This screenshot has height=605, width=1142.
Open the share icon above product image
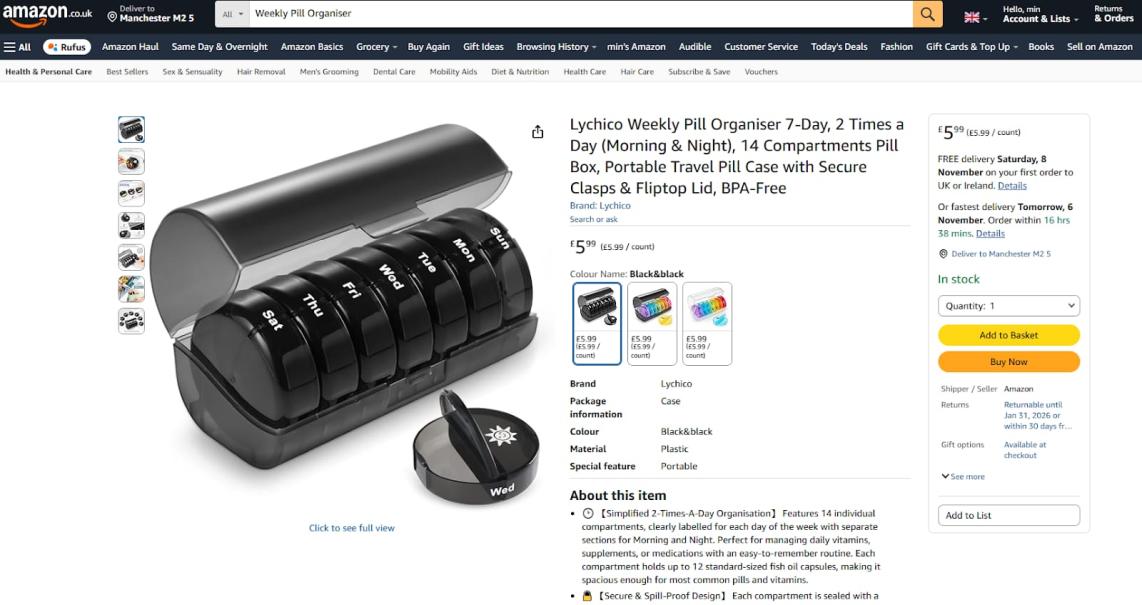tap(537, 132)
